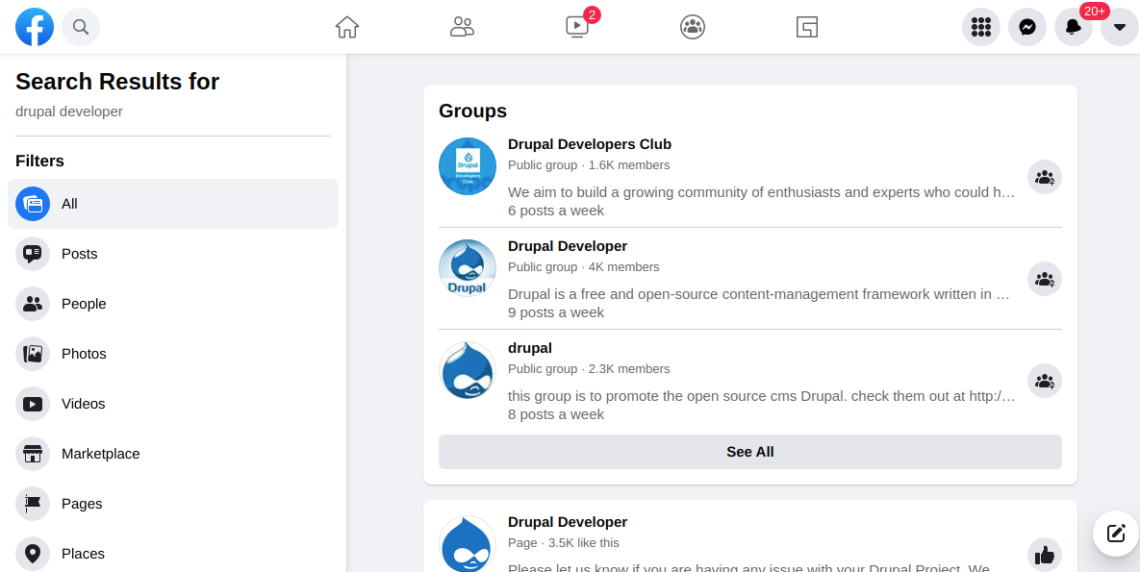Open the Gaming icon in top bar
The width and height of the screenshot is (1140, 572).
807,27
